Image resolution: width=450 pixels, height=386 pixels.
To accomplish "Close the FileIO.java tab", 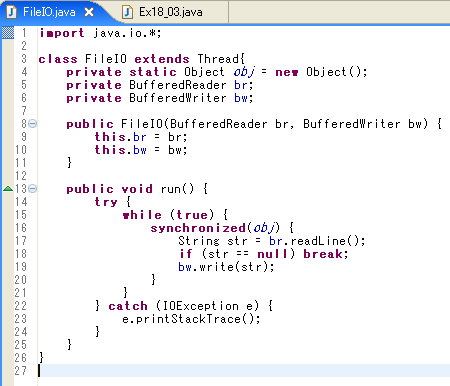I will pyautogui.click(x=89, y=12).
